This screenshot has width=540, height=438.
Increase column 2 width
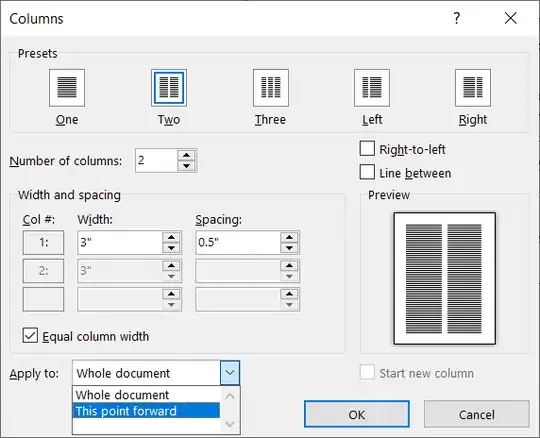171,265
